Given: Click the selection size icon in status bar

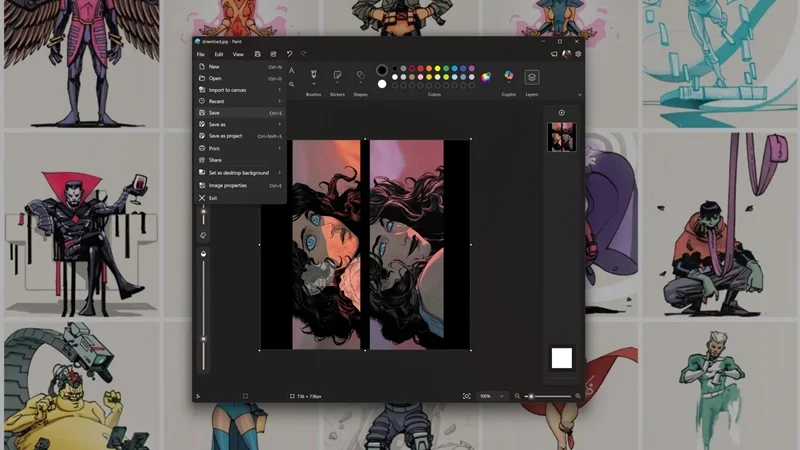Looking at the screenshot, I should [x=245, y=396].
